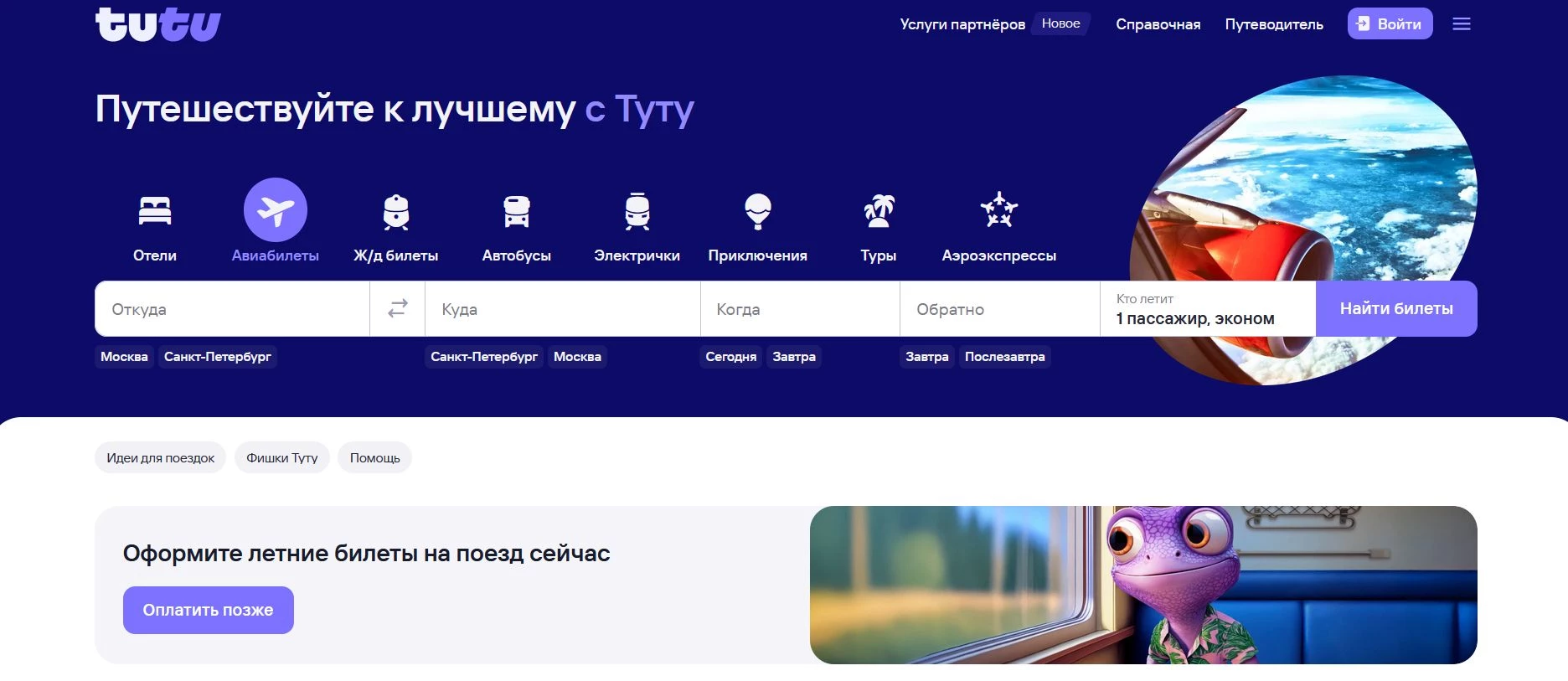
Task: Open Ж/д билеты train icon
Action: pos(396,211)
